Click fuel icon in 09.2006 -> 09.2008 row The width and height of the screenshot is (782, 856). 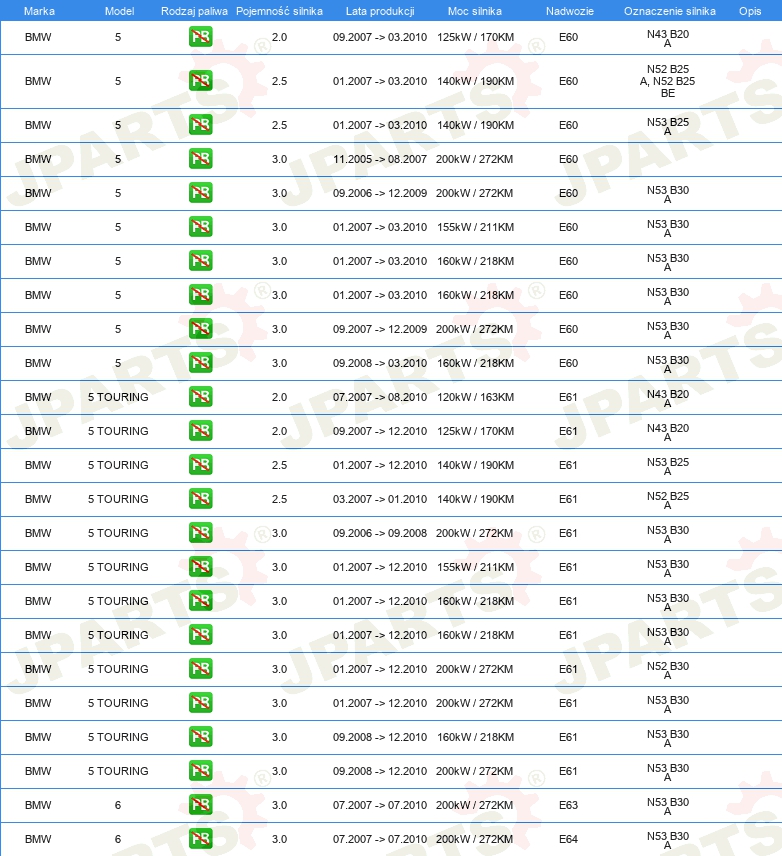tap(200, 532)
